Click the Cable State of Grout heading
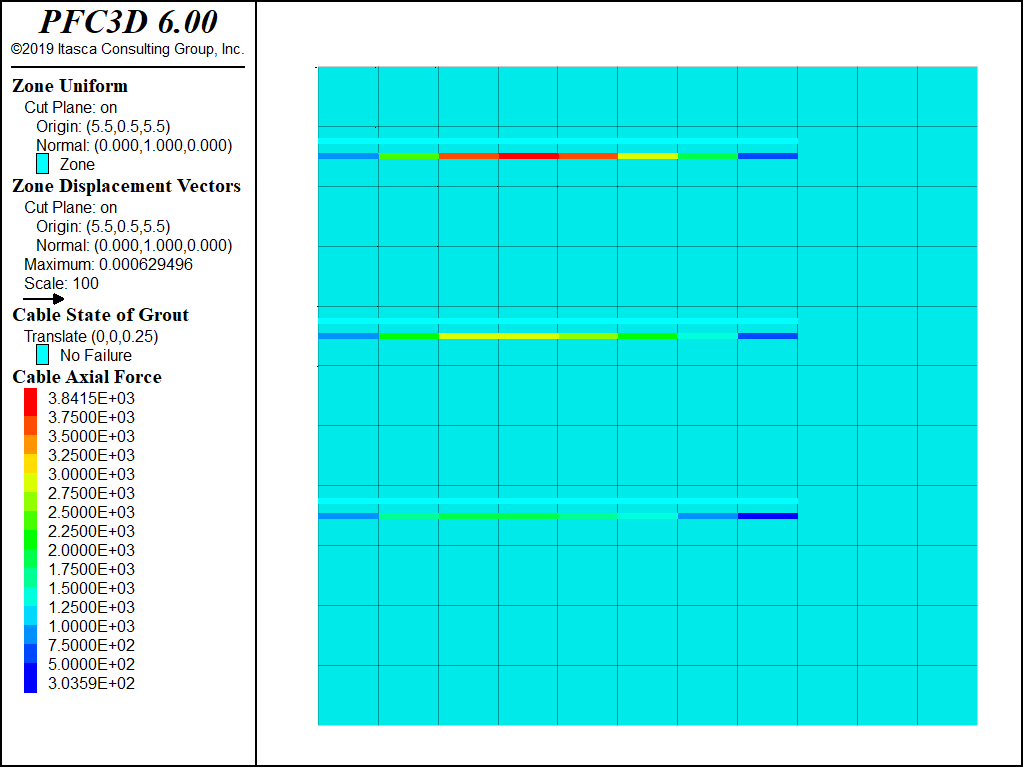 coord(101,315)
